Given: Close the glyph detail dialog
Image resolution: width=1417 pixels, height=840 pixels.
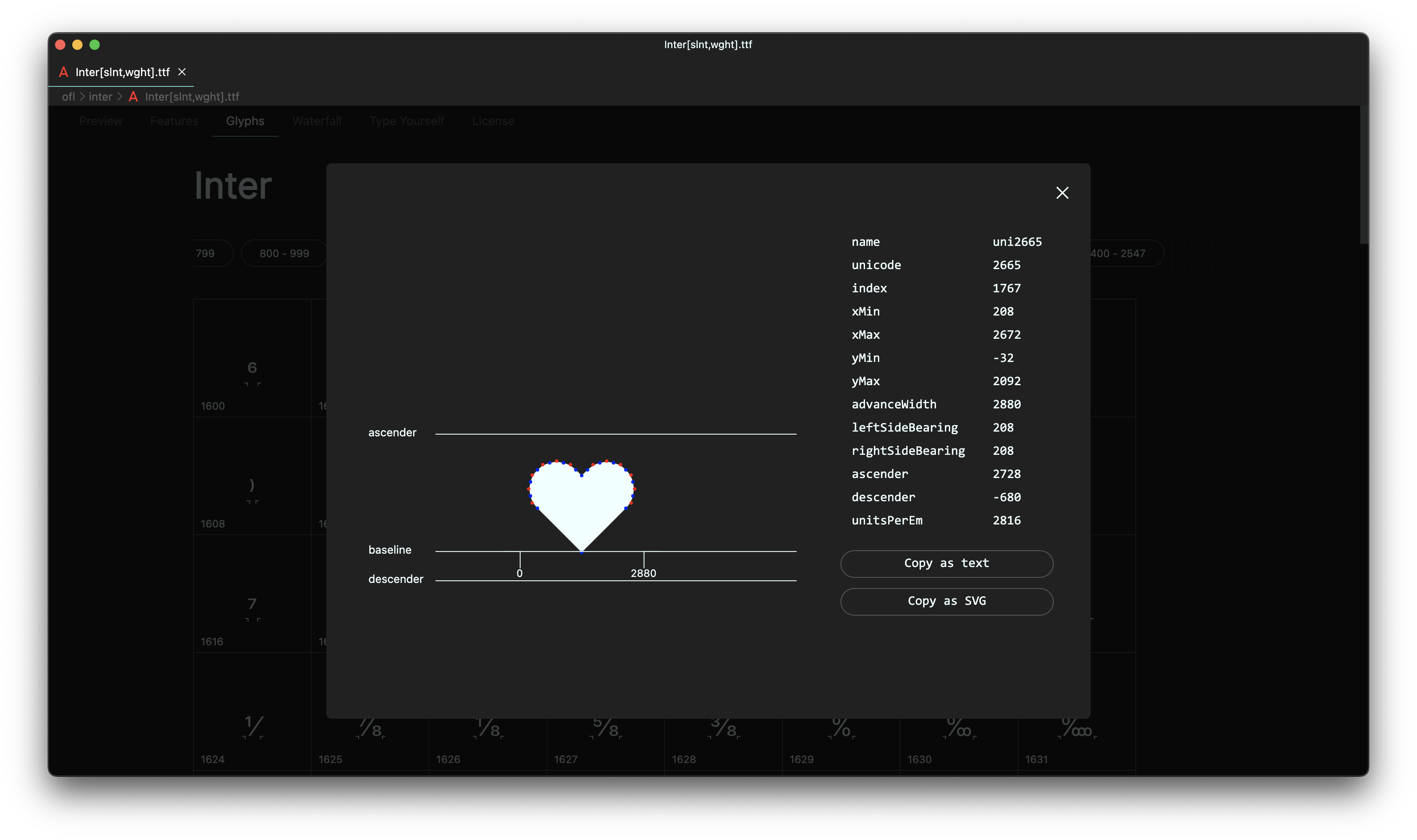Looking at the screenshot, I should tap(1062, 193).
